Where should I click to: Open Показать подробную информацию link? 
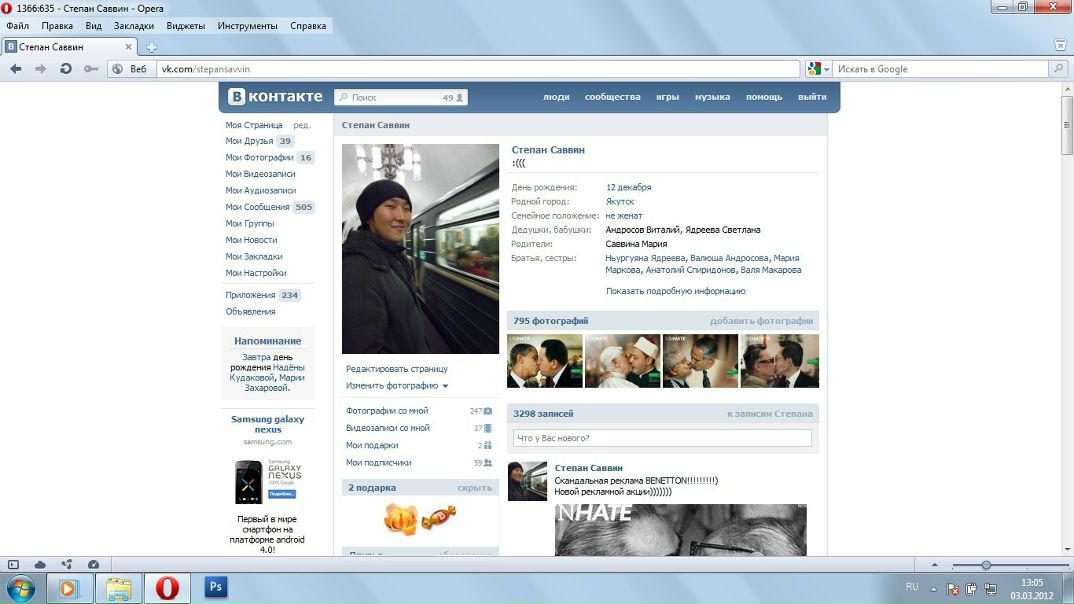click(674, 290)
